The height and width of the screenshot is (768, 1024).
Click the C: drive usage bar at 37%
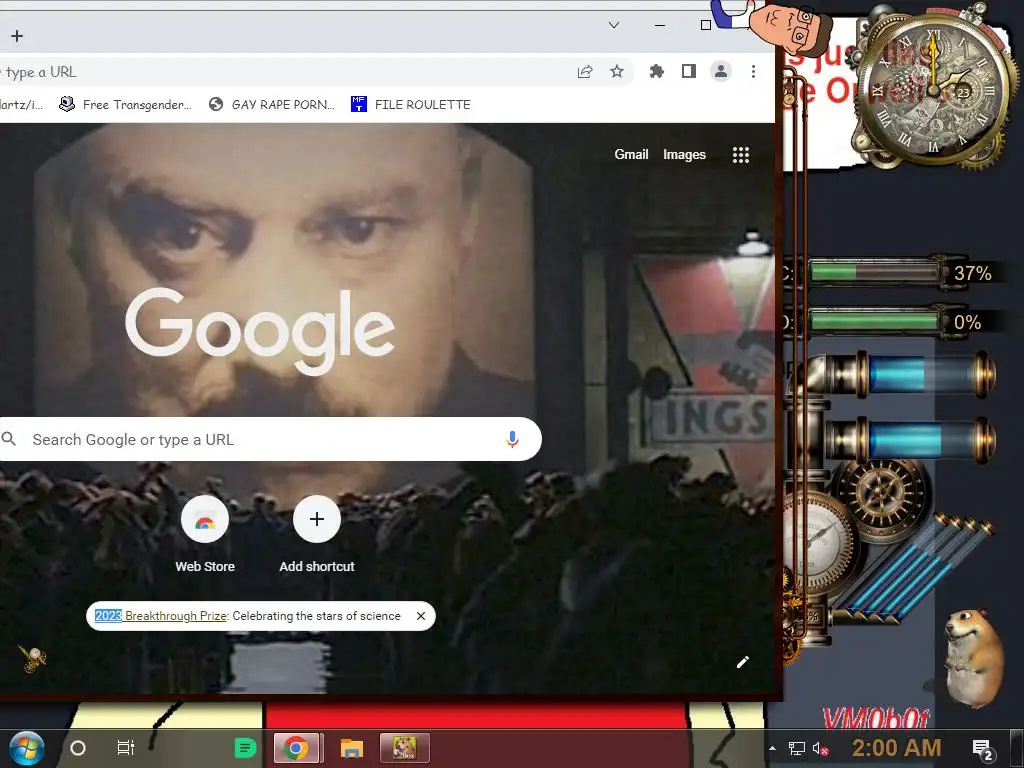[874, 271]
